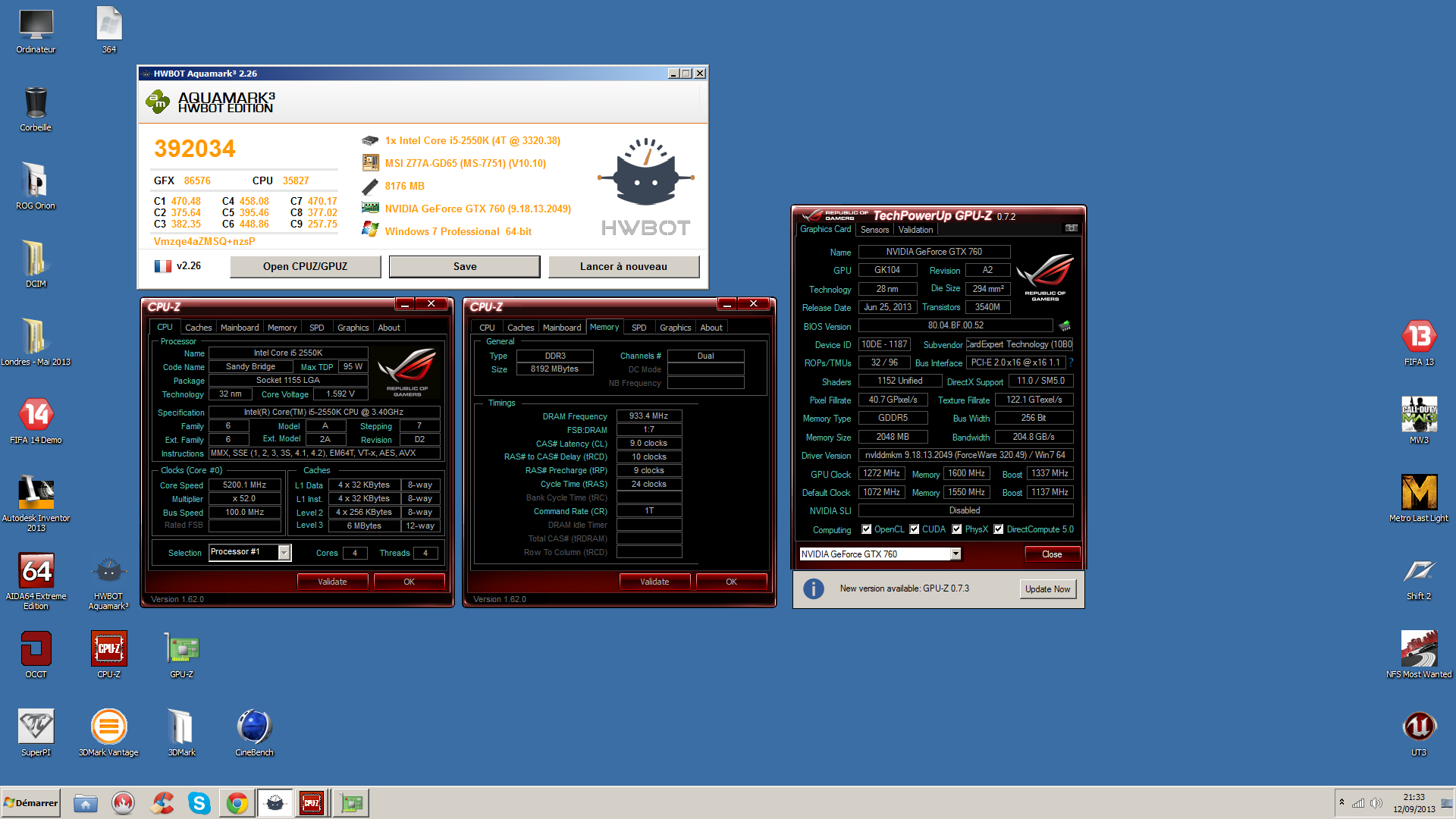Click the BIOS save chip icon in GPU-Z
Viewport: 1456px width, 819px height.
click(x=1065, y=326)
